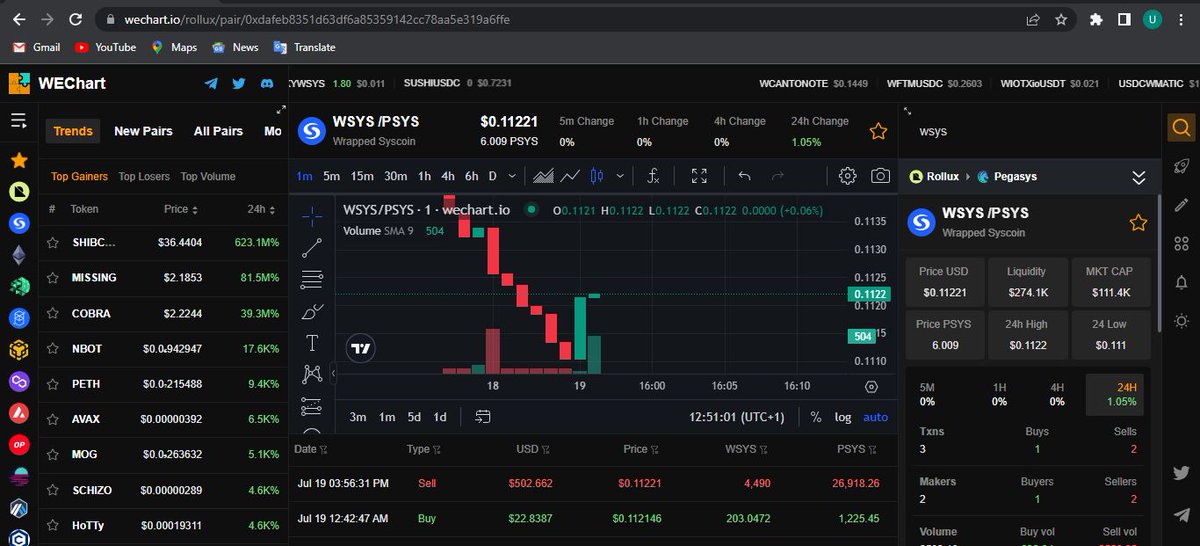Switch to New Pairs tab
Image resolution: width=1200 pixels, height=546 pixels.
(x=143, y=131)
